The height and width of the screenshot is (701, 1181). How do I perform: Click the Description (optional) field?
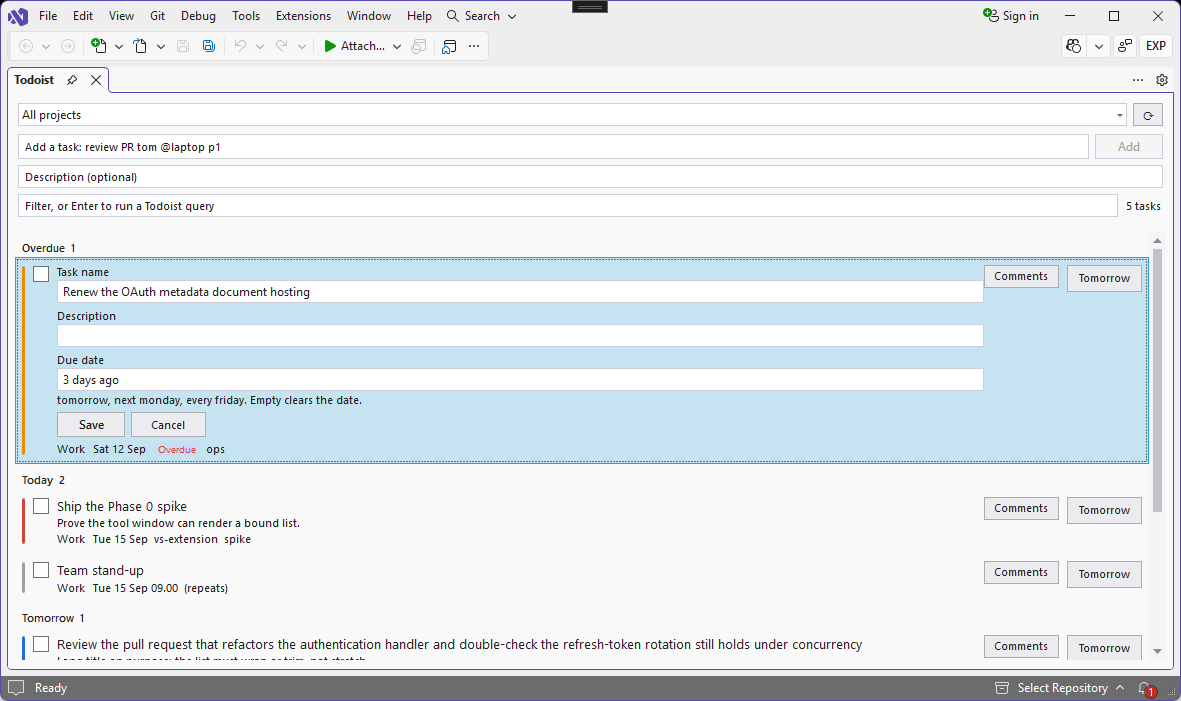[590, 177]
